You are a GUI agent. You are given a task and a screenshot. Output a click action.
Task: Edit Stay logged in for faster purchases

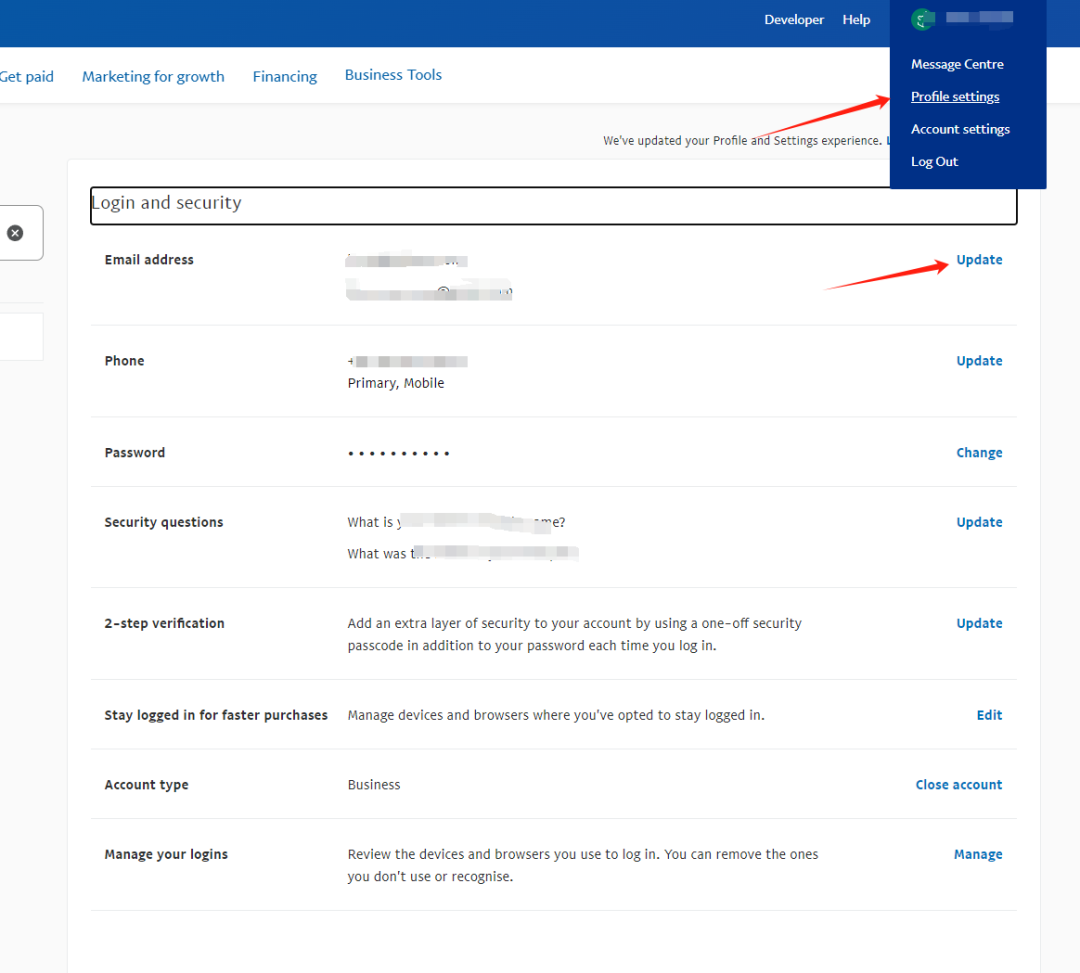pyautogui.click(x=989, y=715)
